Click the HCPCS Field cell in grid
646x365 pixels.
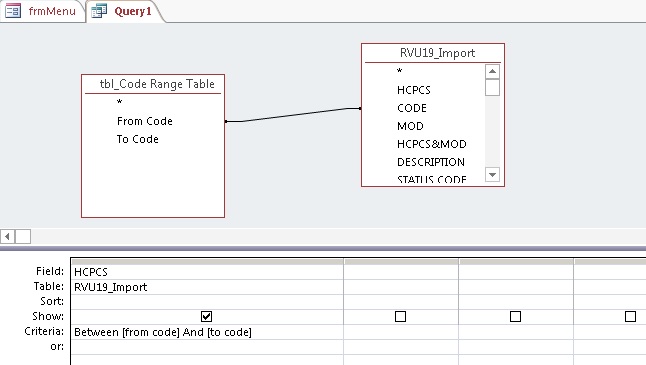click(x=207, y=272)
